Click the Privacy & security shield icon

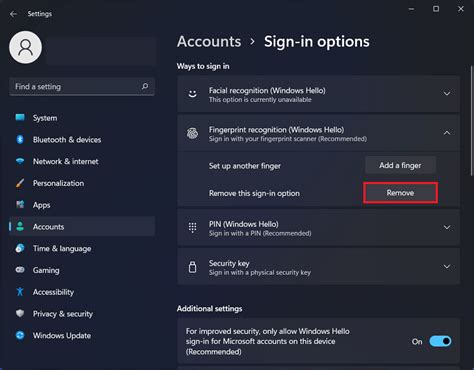click(20, 313)
